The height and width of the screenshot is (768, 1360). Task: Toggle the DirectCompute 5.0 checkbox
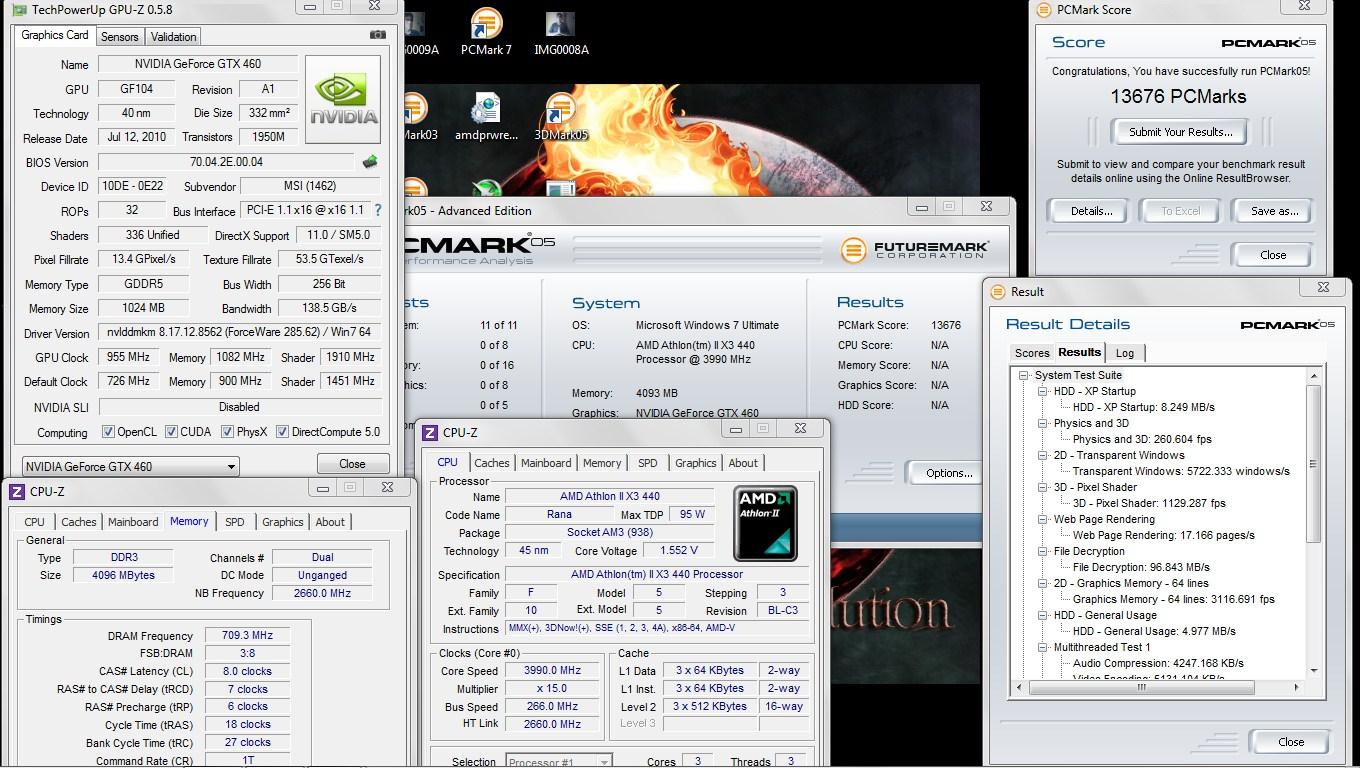tap(282, 432)
